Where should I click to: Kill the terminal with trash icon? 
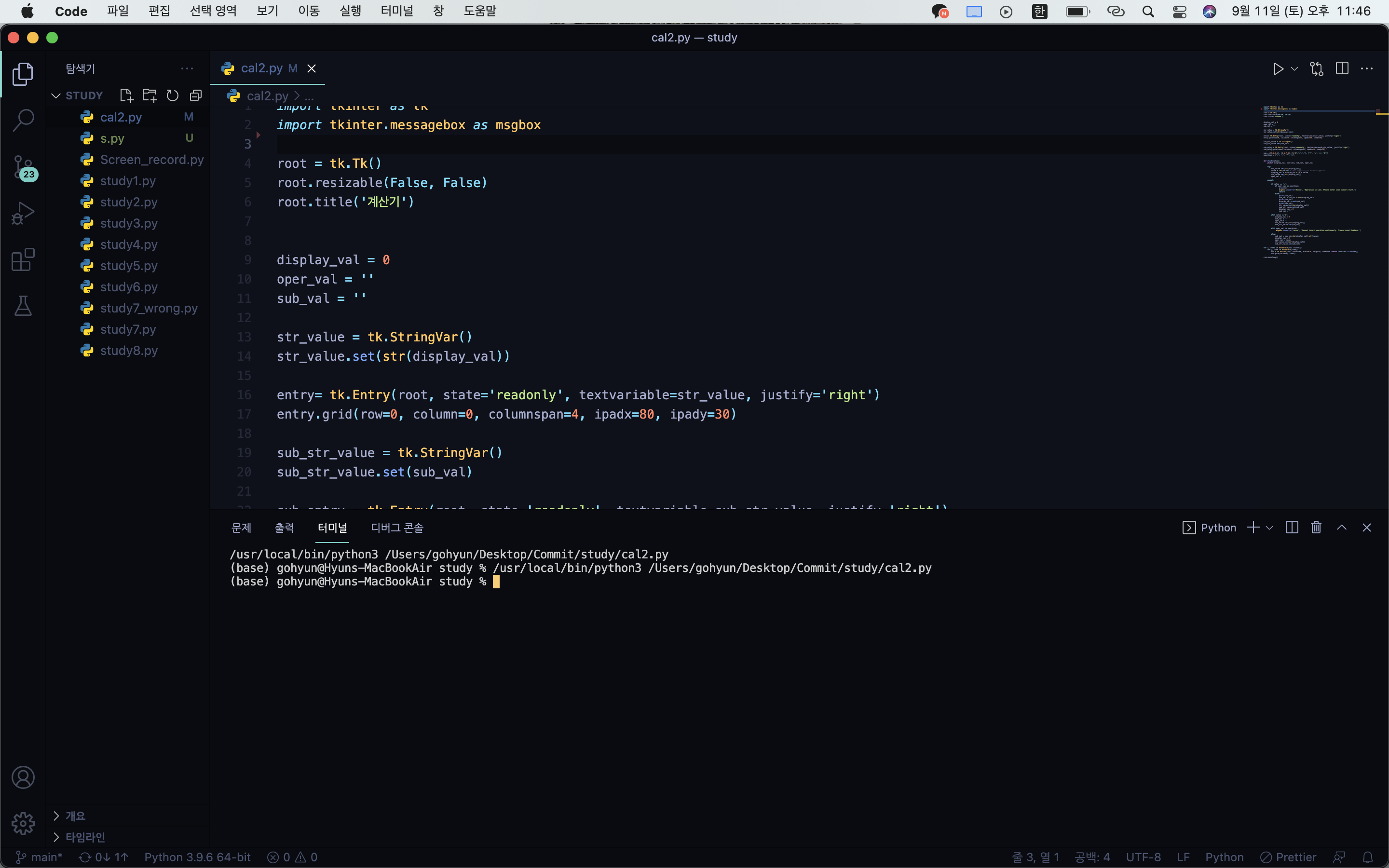(x=1316, y=527)
